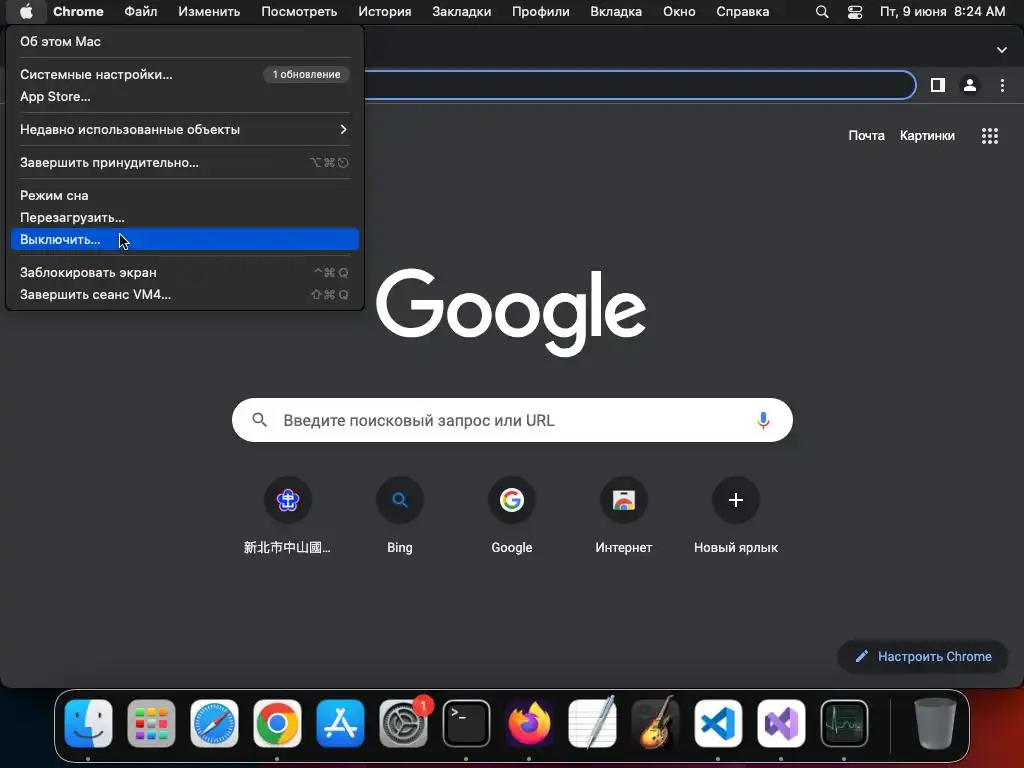Launch Firefox from the Dock
The width and height of the screenshot is (1024, 768).
point(529,724)
